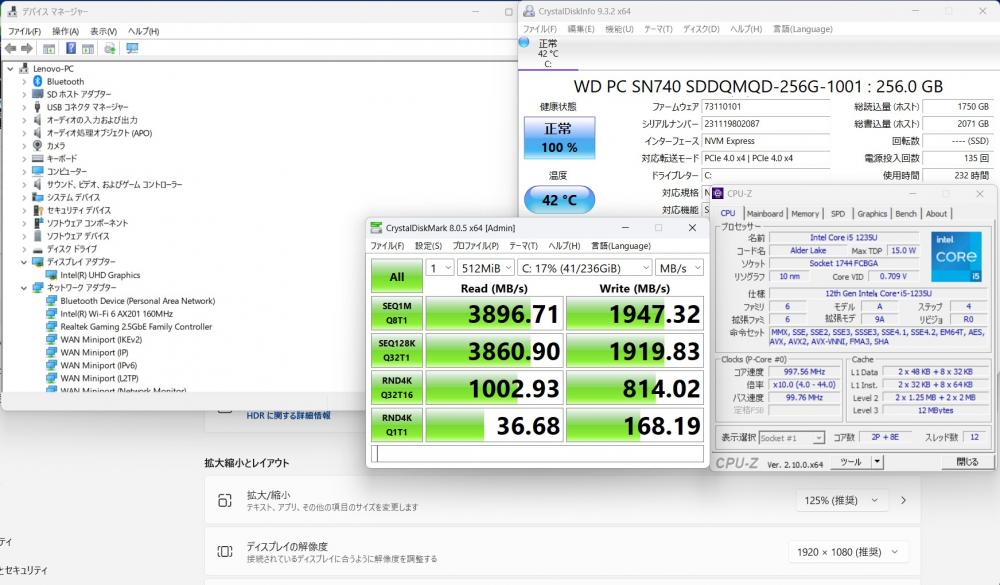Screen dimensions: 1000x585
Task: Click the green-dot device icon in Device Manager toolbar
Action: [x=110, y=48]
